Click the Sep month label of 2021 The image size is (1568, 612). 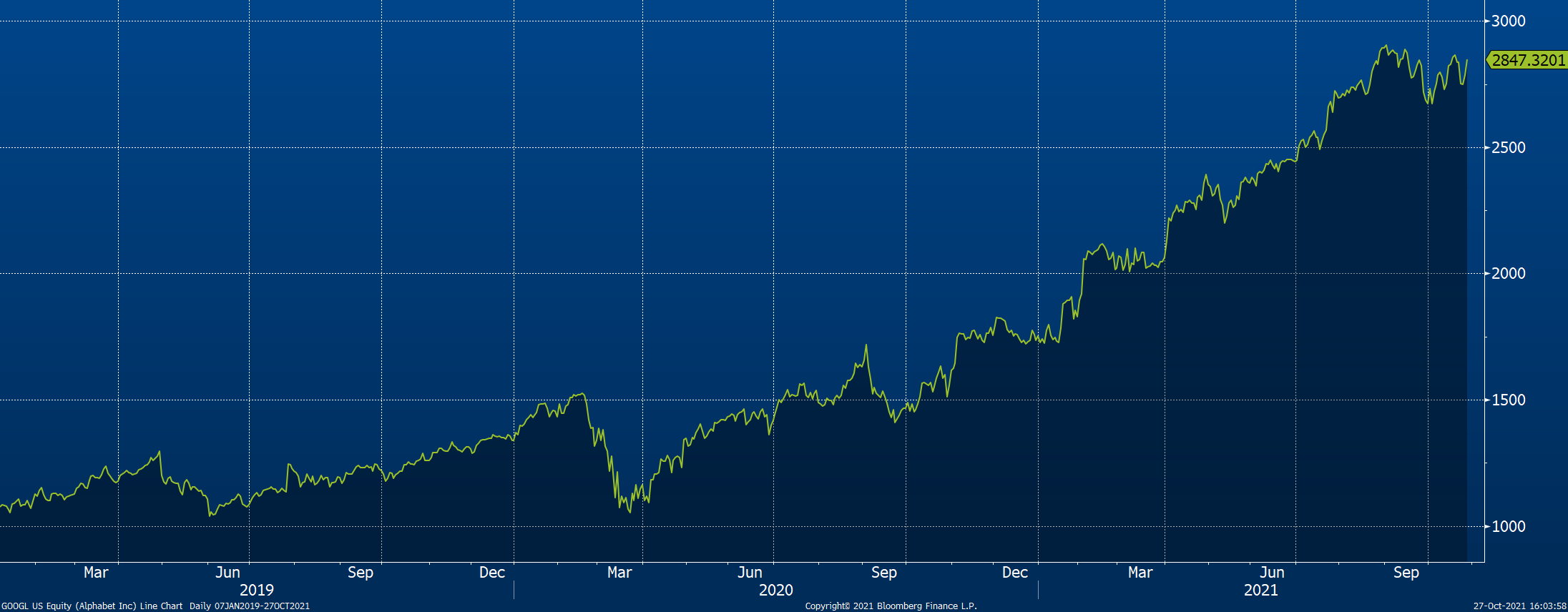[1406, 573]
